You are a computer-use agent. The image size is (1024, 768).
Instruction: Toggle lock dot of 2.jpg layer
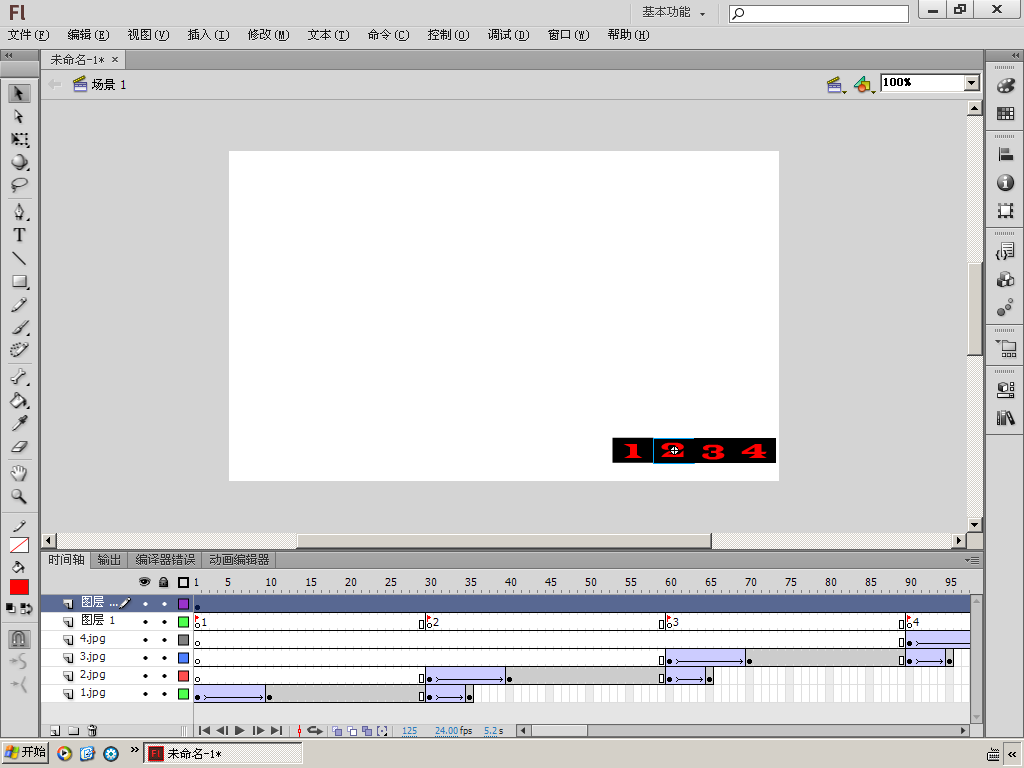tap(164, 676)
